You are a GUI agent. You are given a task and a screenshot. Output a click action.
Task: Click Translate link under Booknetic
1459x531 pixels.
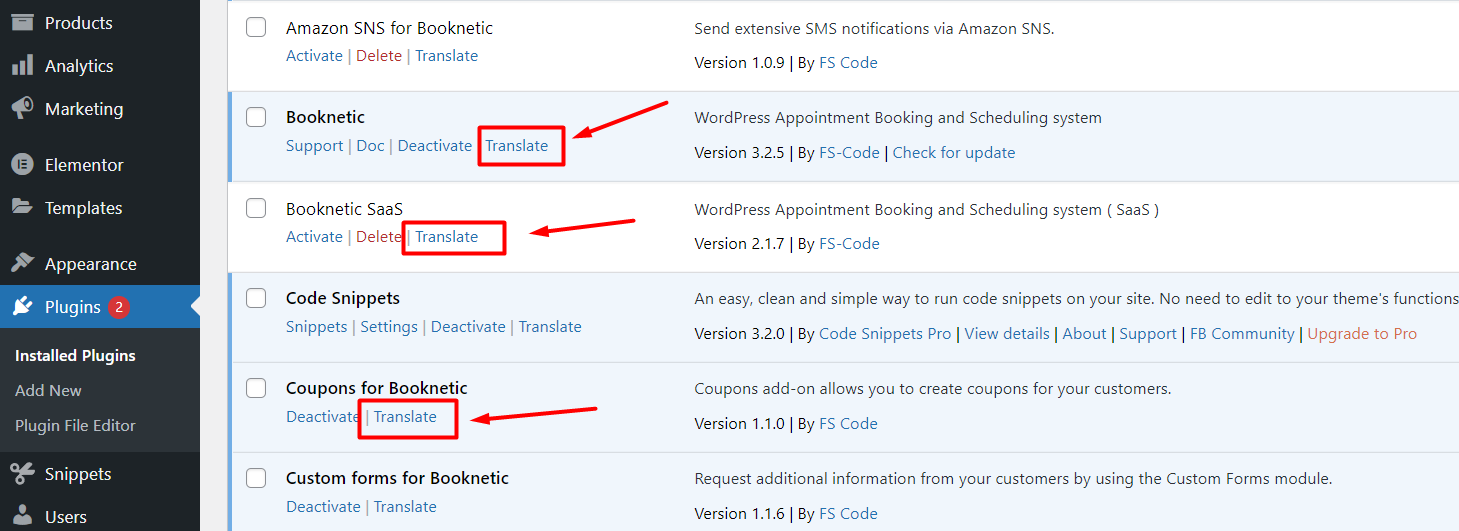pos(517,146)
